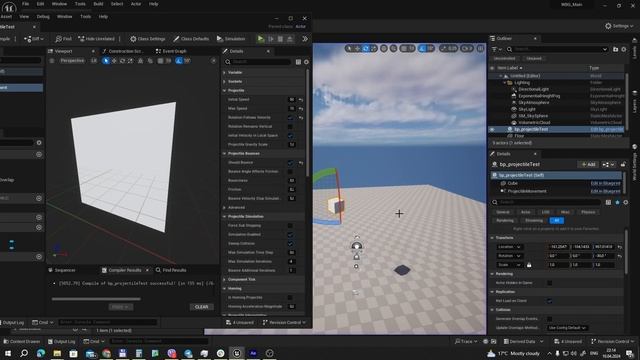640x360 pixels.
Task: Open Blueprint Details settings gear
Action: click(x=306, y=62)
